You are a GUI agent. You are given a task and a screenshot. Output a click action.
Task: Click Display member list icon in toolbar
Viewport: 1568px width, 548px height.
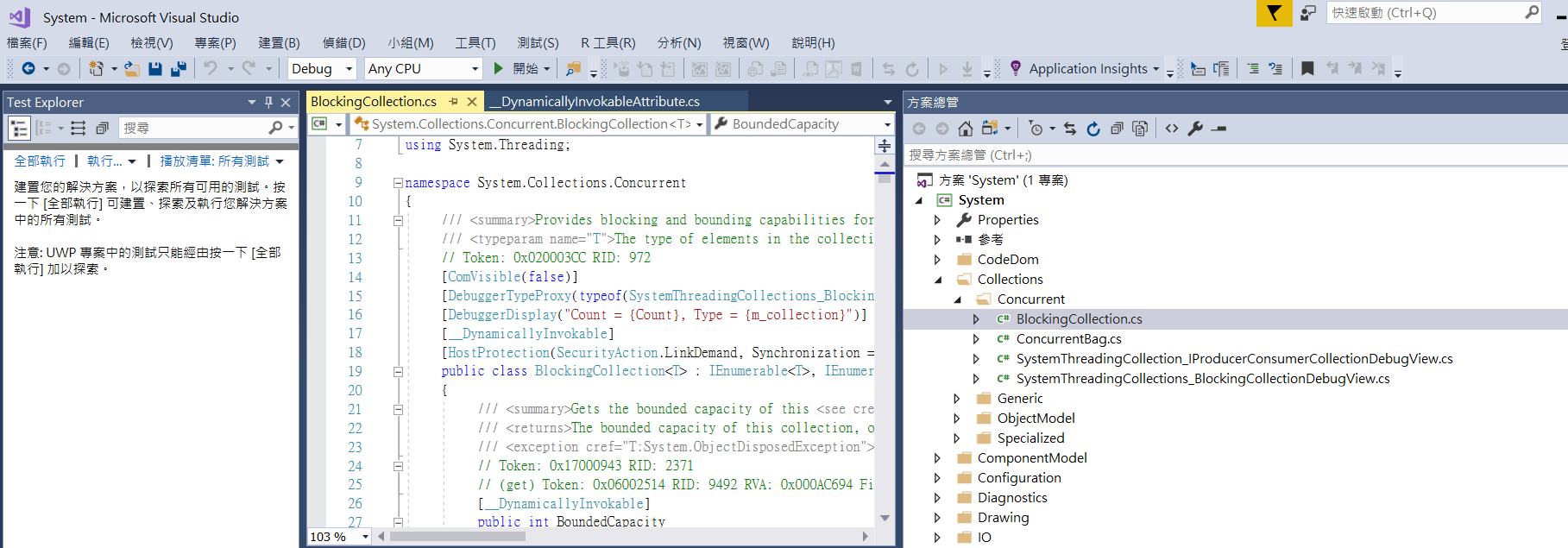pos(1198,69)
